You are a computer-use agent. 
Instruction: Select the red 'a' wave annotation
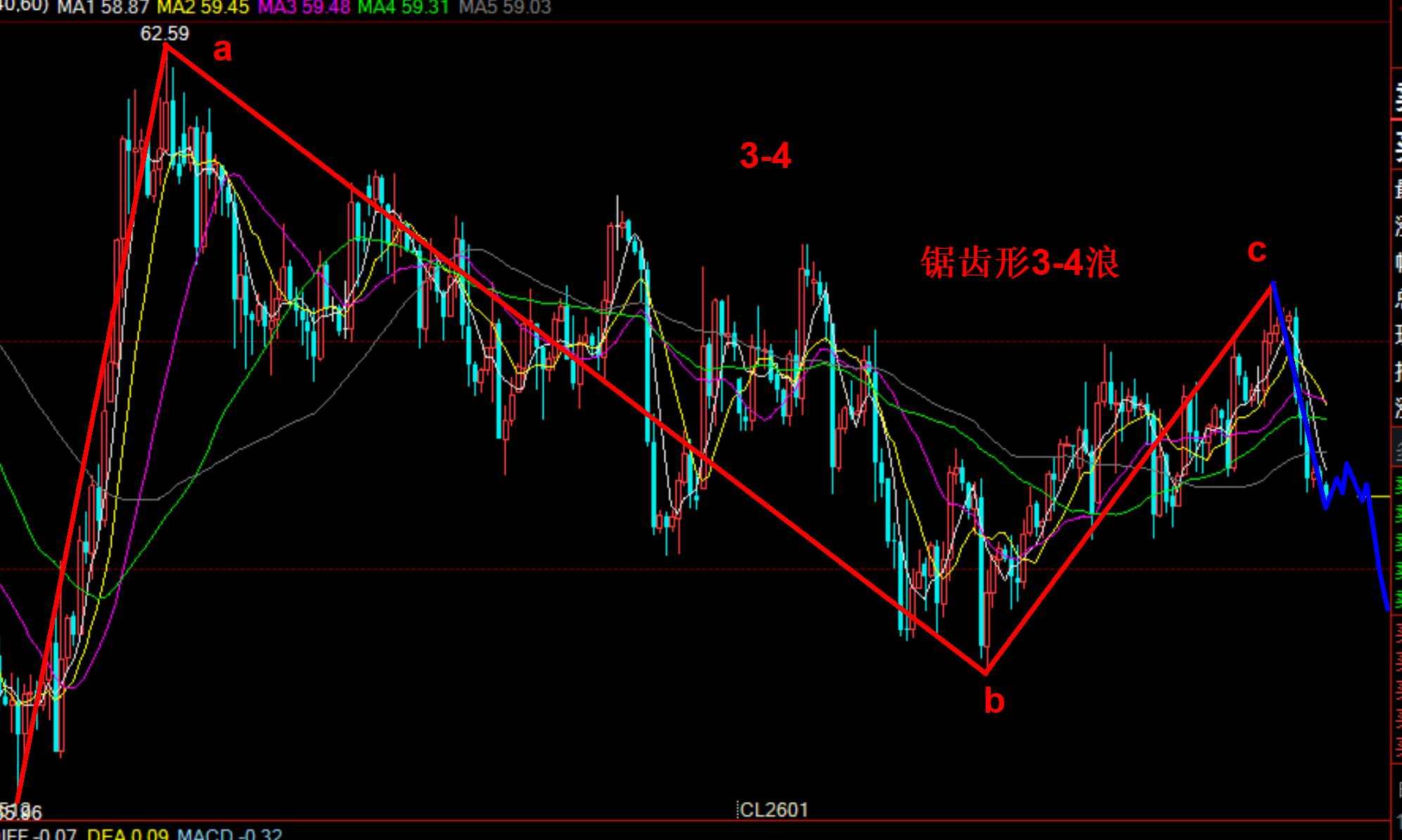point(222,50)
